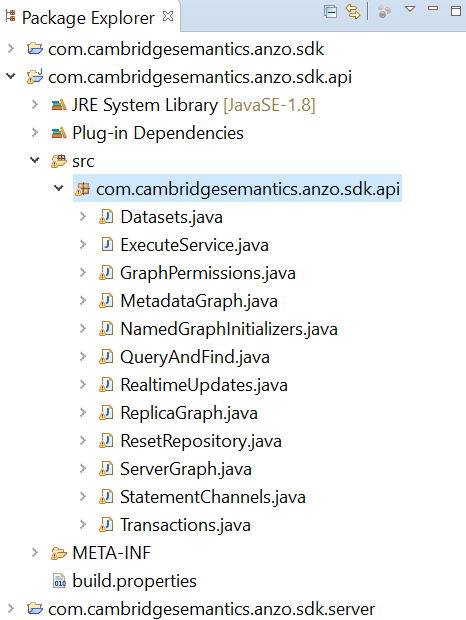466x620 pixels.
Task: Expand the com.cambridgesemantics.anzo.sdk project
Action: (11, 49)
